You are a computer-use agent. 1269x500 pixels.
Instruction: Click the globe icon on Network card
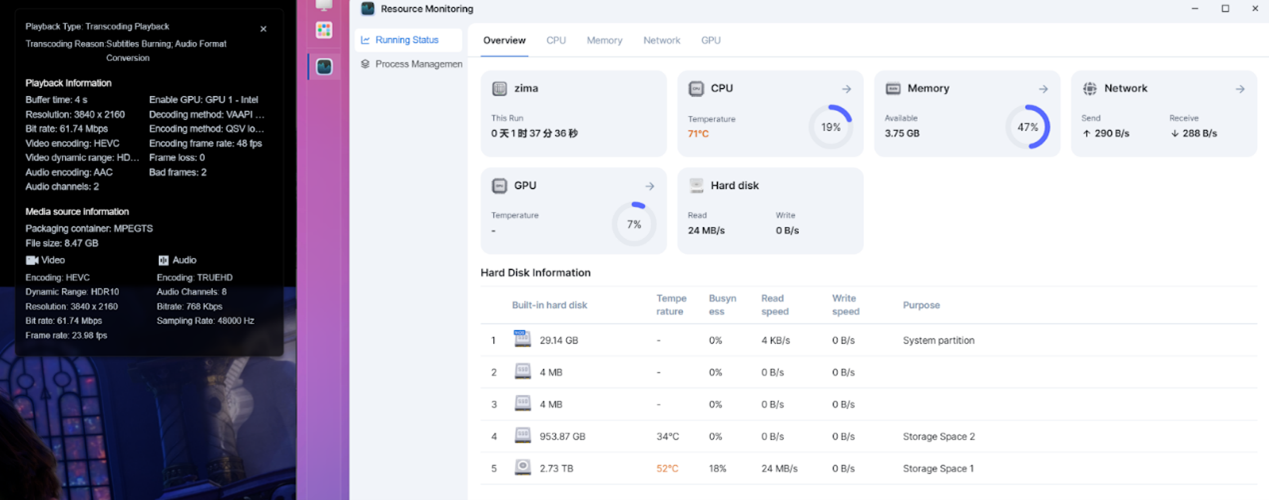pos(1090,89)
